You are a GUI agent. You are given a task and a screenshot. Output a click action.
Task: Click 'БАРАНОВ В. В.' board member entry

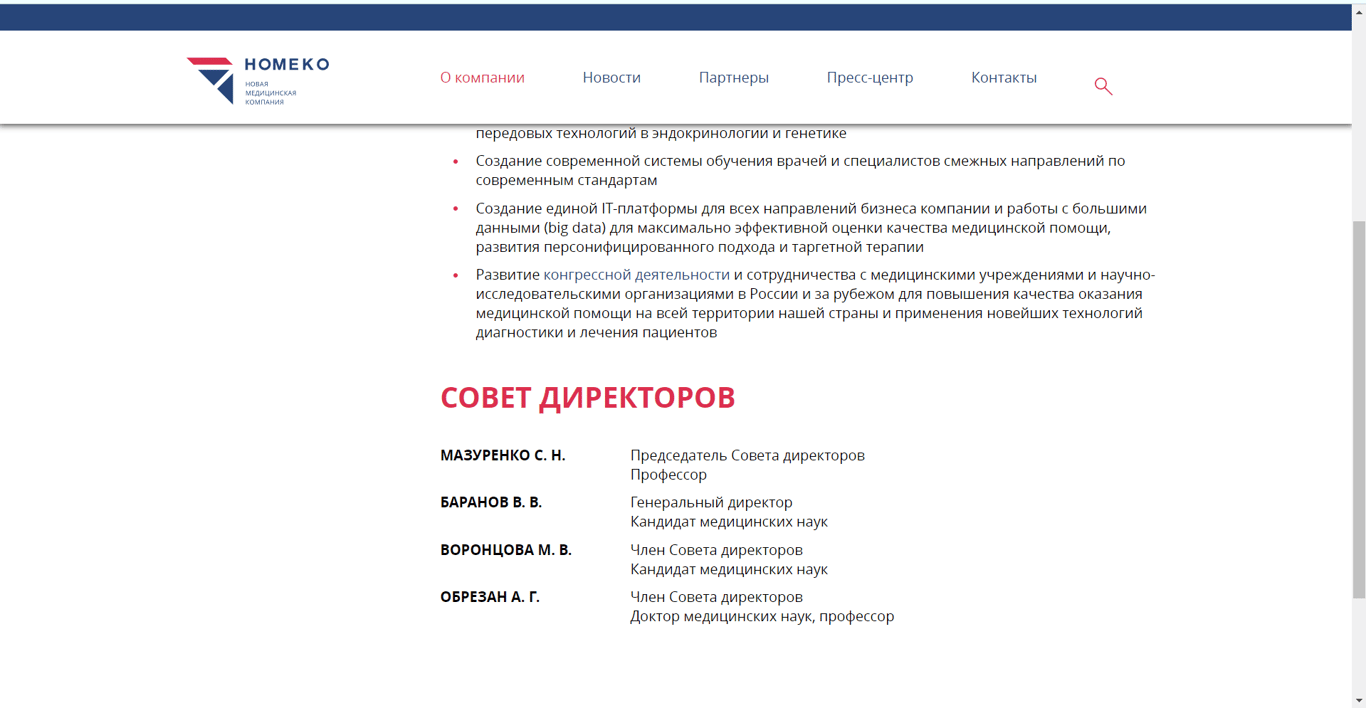pyautogui.click(x=492, y=502)
